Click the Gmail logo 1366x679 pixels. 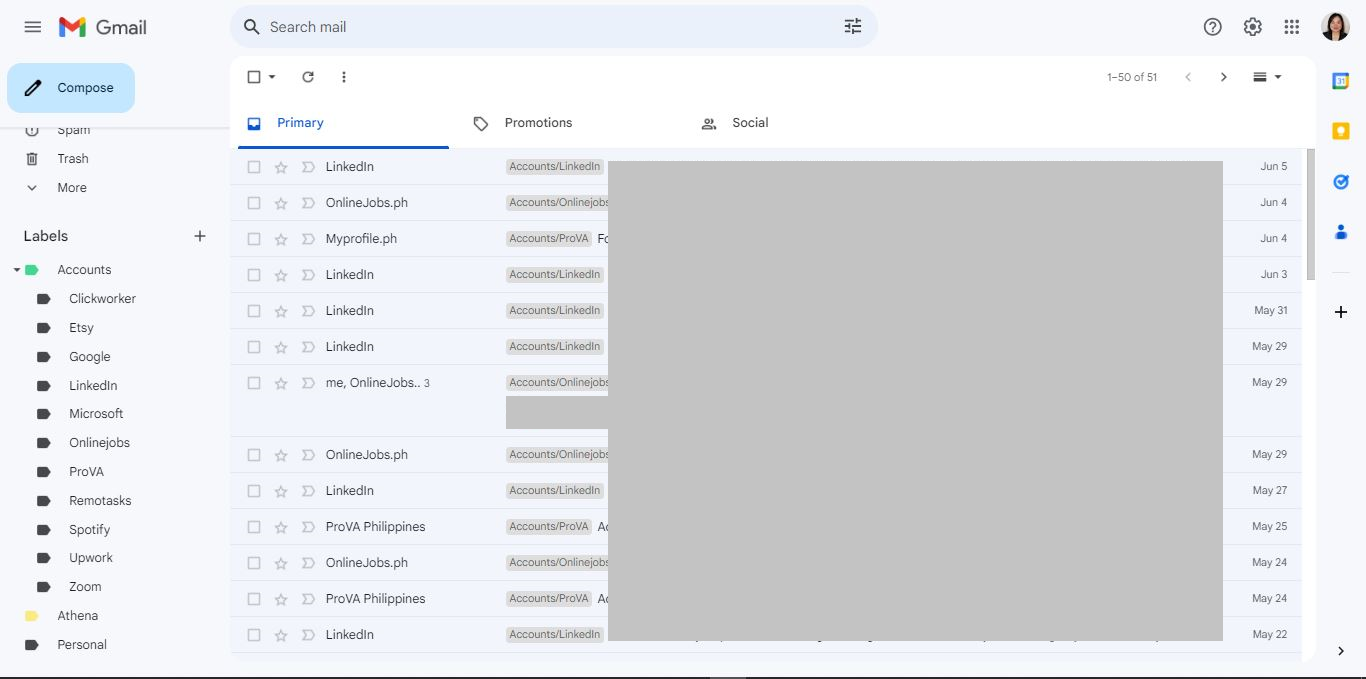point(103,27)
